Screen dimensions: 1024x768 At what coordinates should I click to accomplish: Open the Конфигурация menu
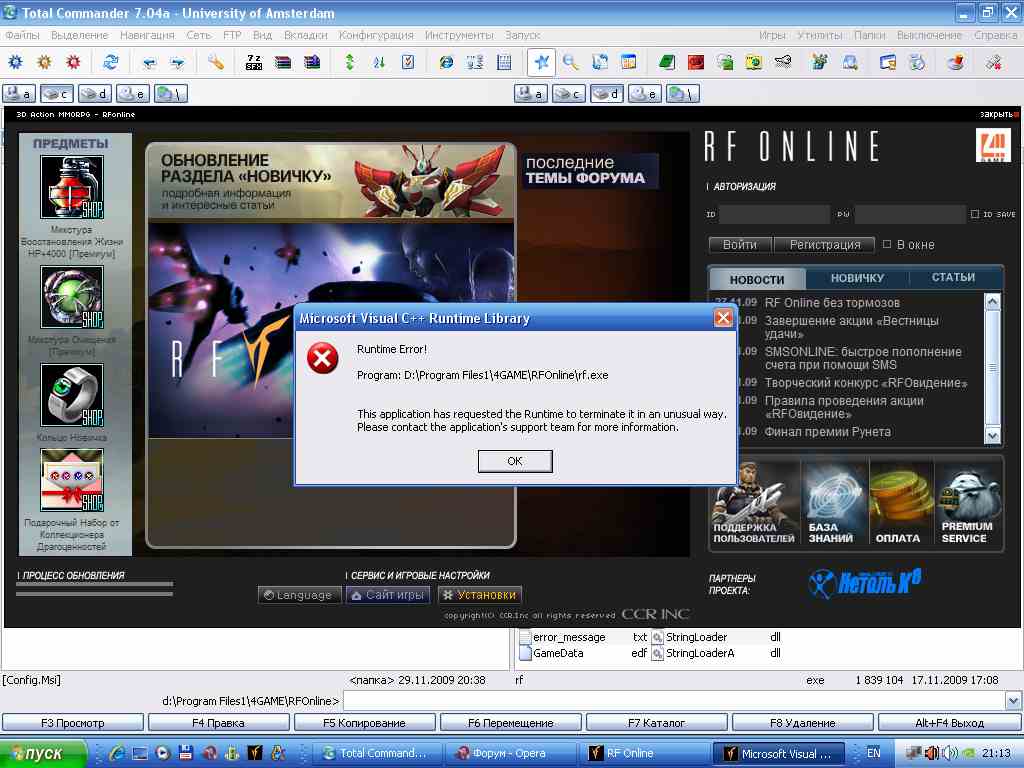[376, 35]
